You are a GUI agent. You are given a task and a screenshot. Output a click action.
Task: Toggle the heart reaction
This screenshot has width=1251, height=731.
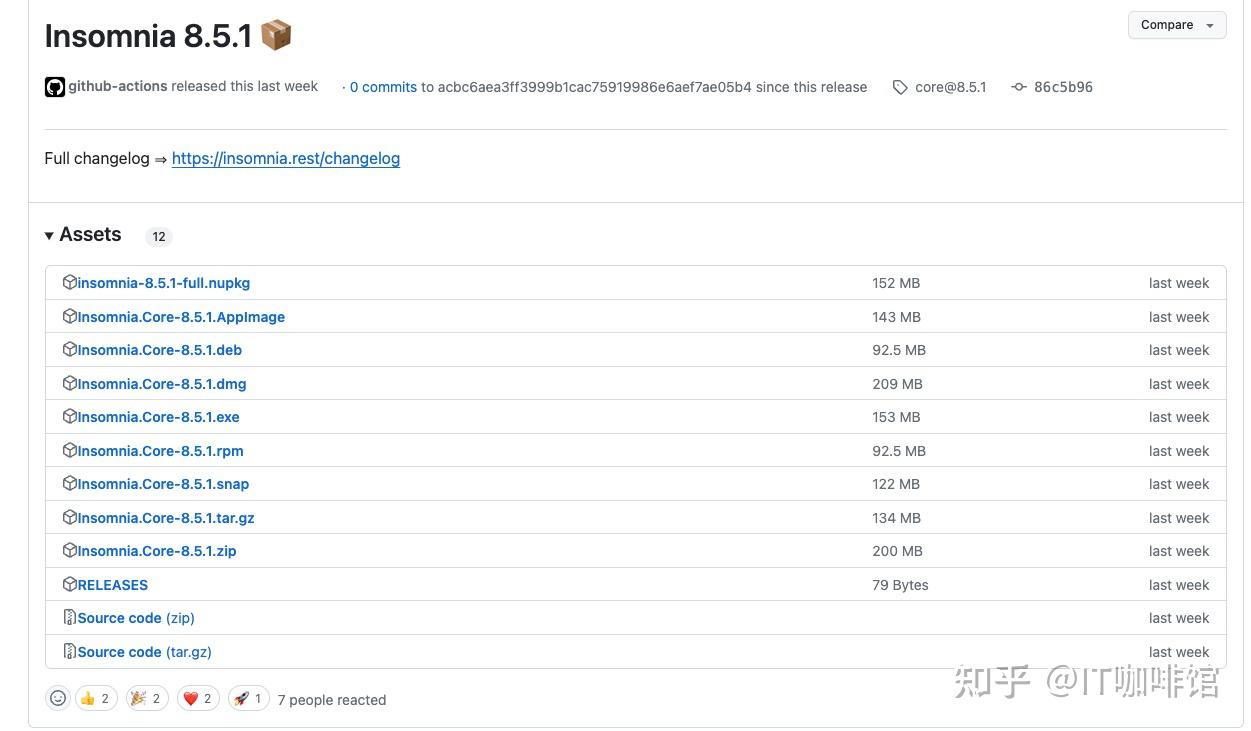(198, 698)
